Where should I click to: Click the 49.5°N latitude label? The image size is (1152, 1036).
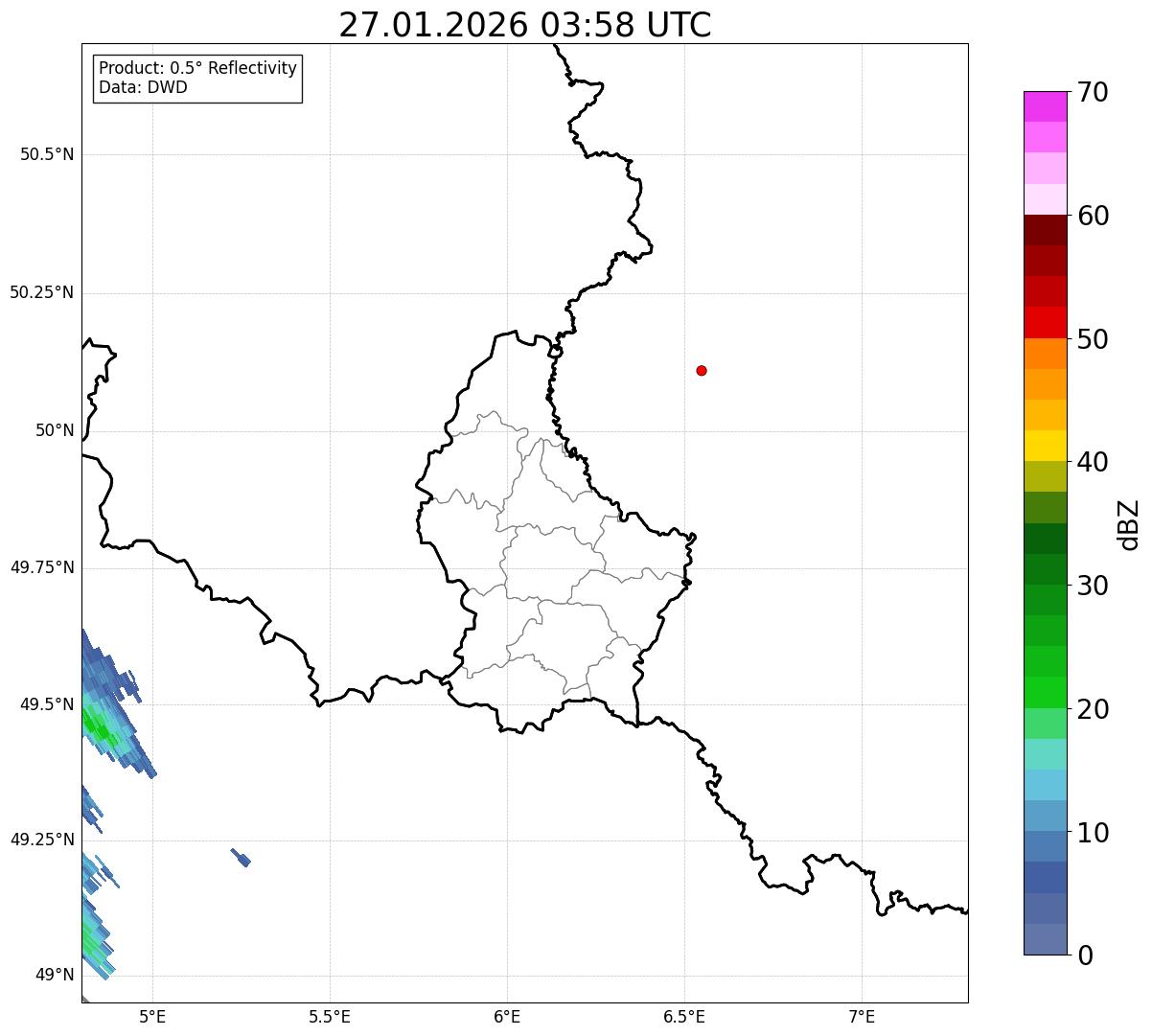tap(47, 705)
